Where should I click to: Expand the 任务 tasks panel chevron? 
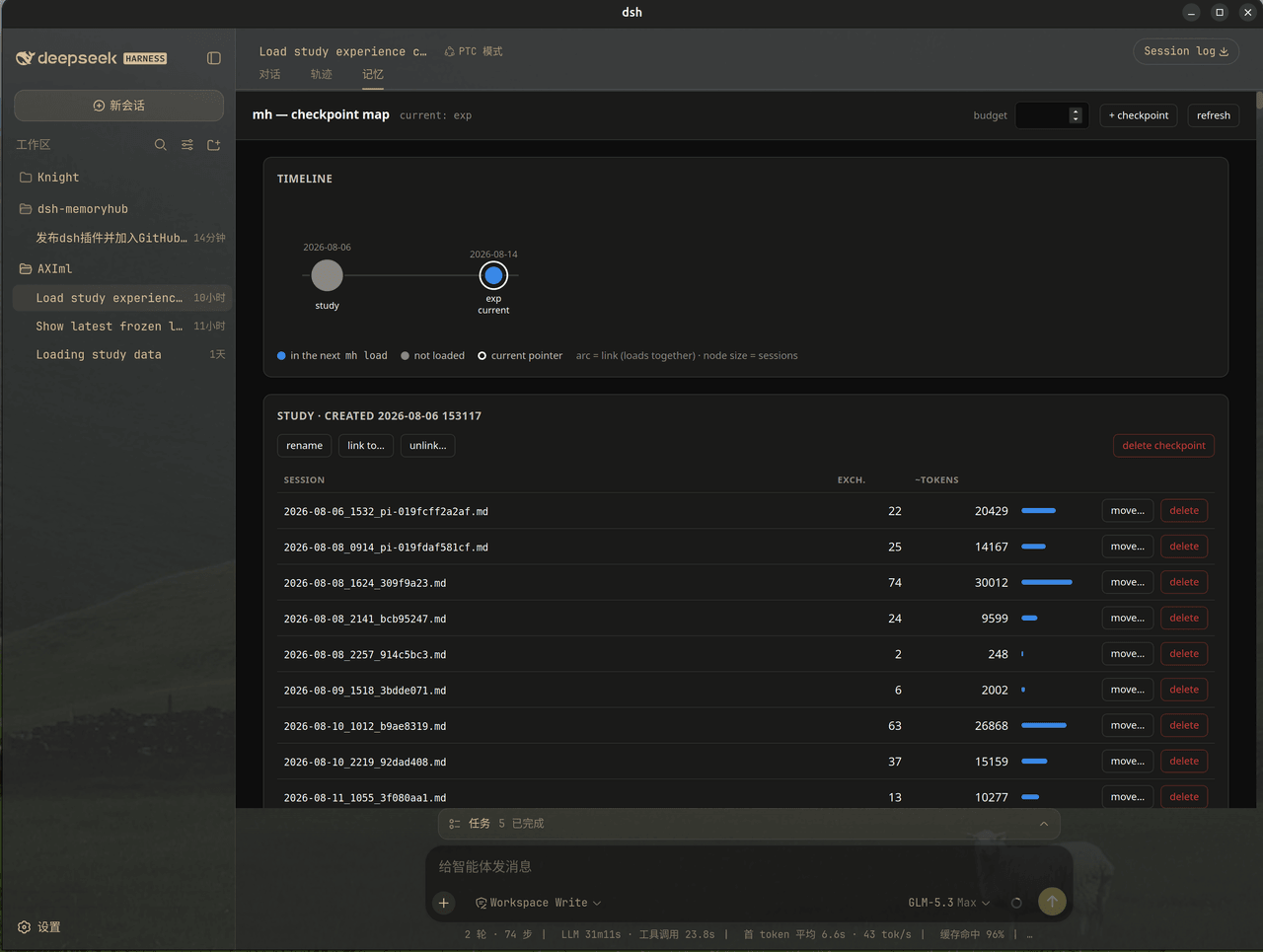click(1044, 824)
